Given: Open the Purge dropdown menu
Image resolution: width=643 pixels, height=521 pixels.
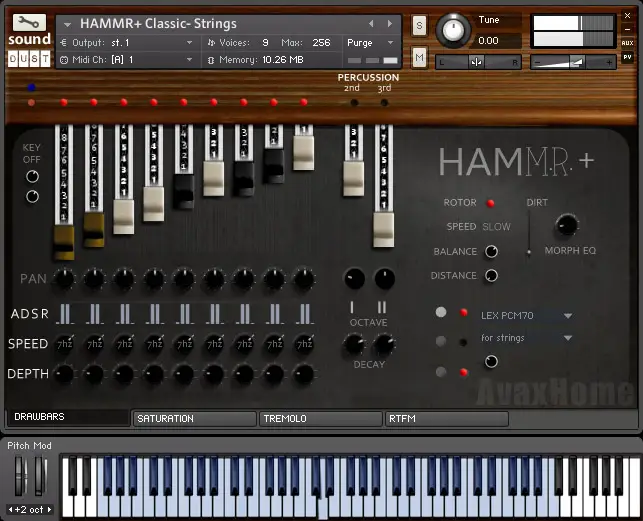Looking at the screenshot, I should click(390, 43).
